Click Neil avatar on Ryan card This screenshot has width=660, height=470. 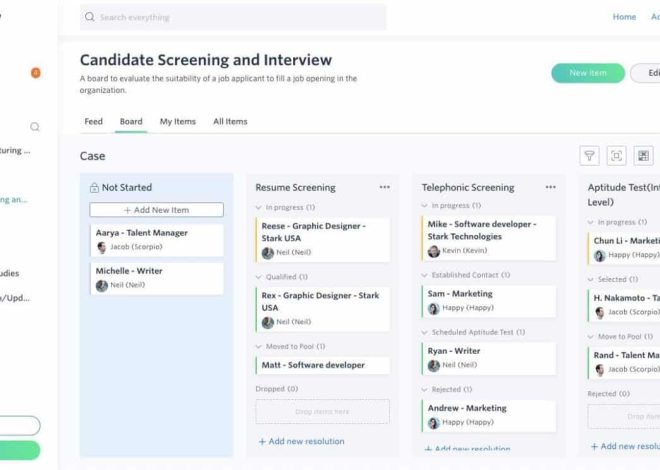[434, 366]
